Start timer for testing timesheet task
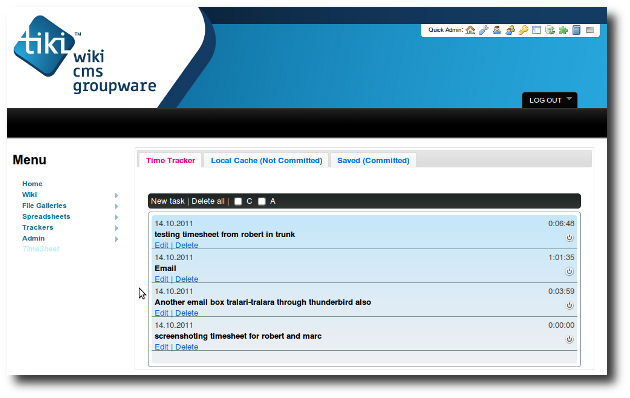The height and width of the screenshot is (398, 630). (x=569, y=238)
